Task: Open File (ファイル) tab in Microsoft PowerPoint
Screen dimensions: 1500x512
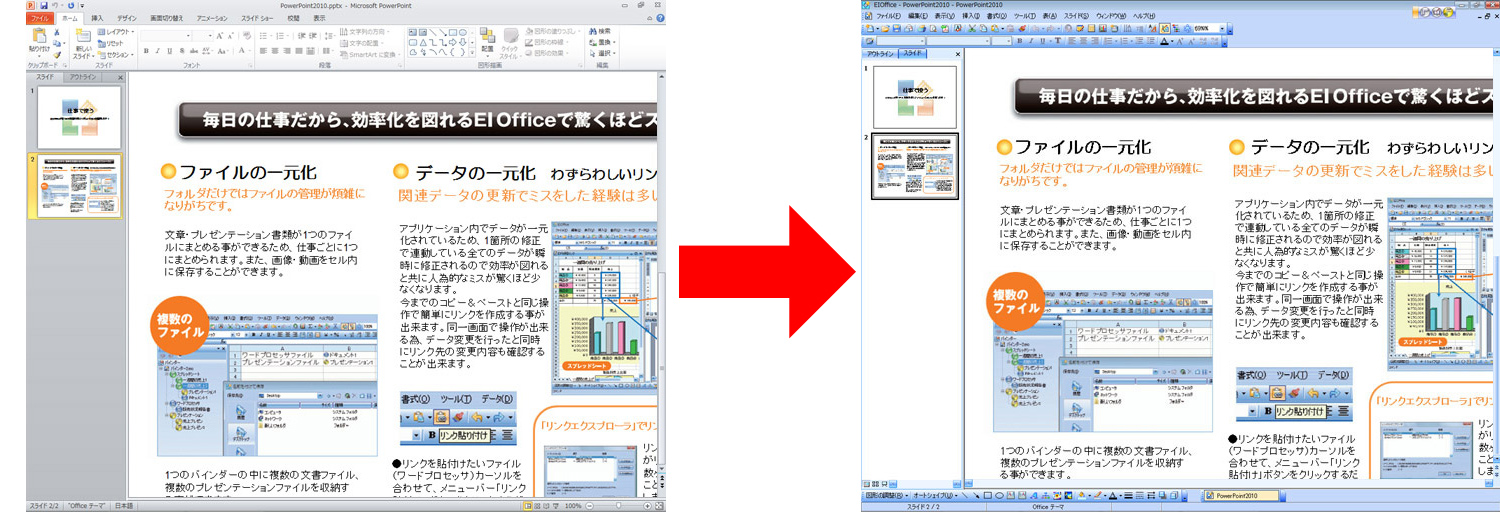Action: pyautogui.click(x=40, y=18)
